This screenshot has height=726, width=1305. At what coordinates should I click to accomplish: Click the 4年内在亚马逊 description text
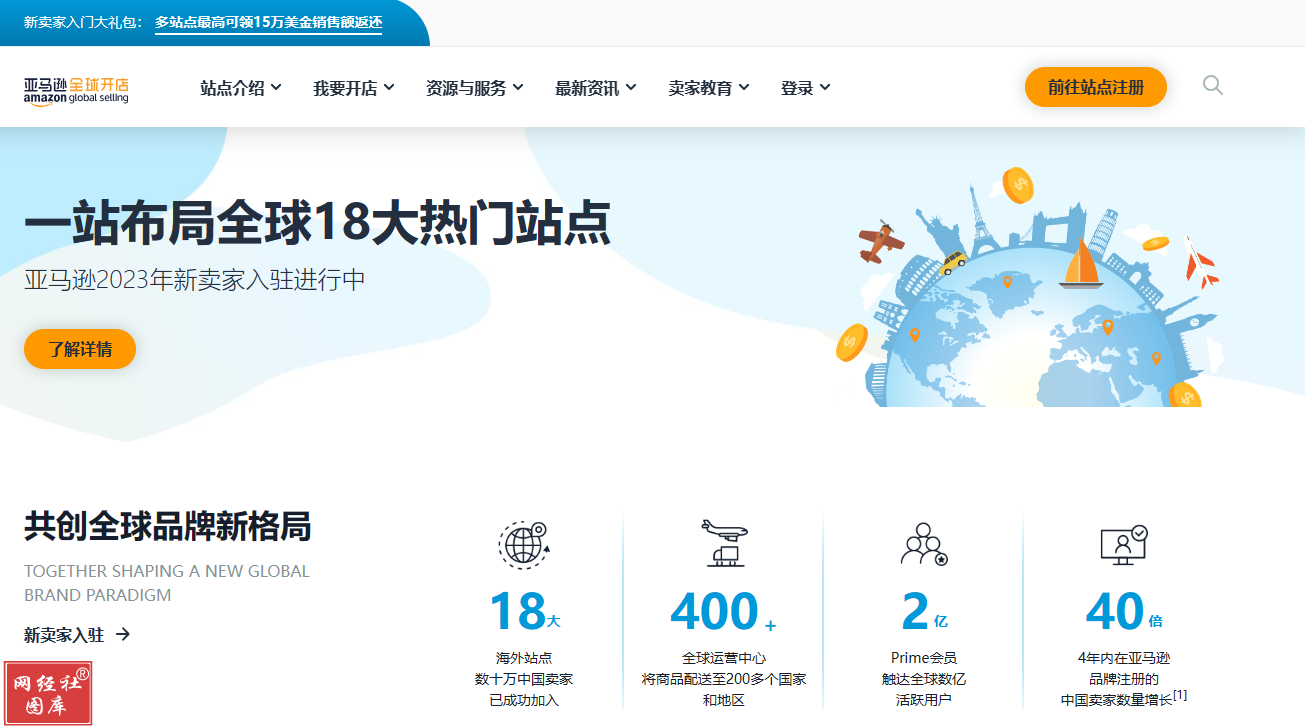pyautogui.click(x=1124, y=658)
